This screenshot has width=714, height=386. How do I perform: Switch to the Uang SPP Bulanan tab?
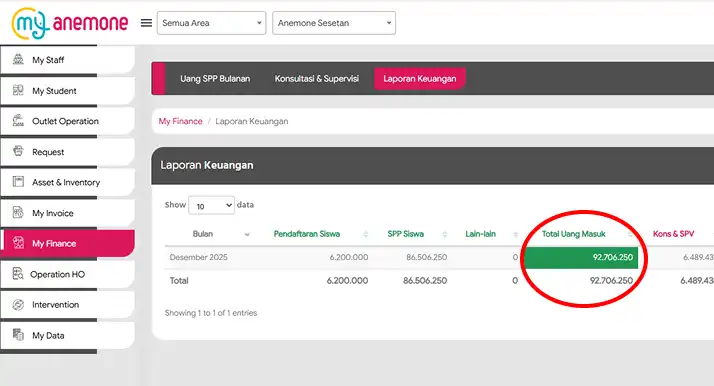215,79
